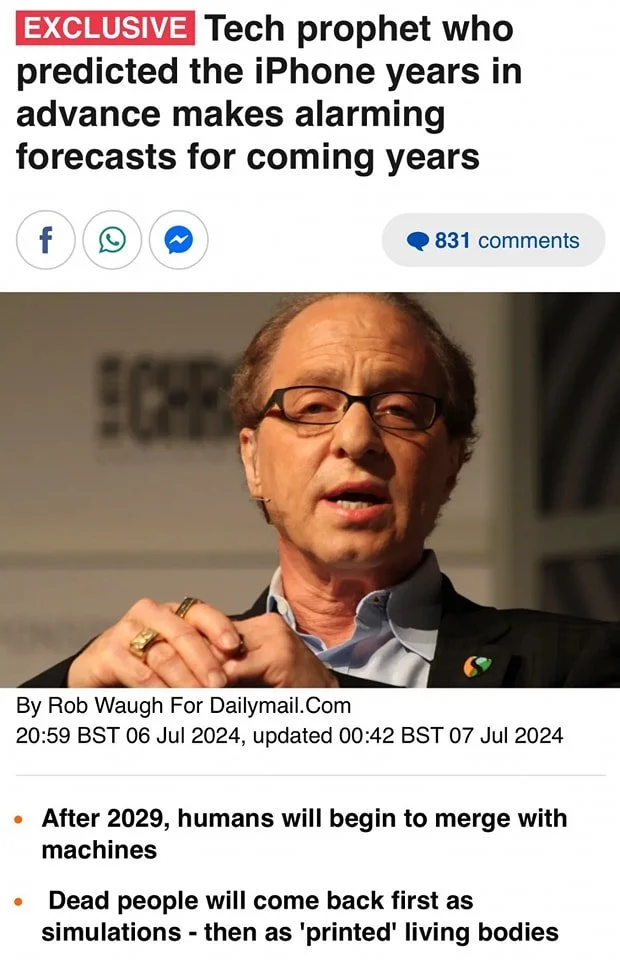Share the article via Messenger icon
The image size is (620, 960).
pos(179,240)
